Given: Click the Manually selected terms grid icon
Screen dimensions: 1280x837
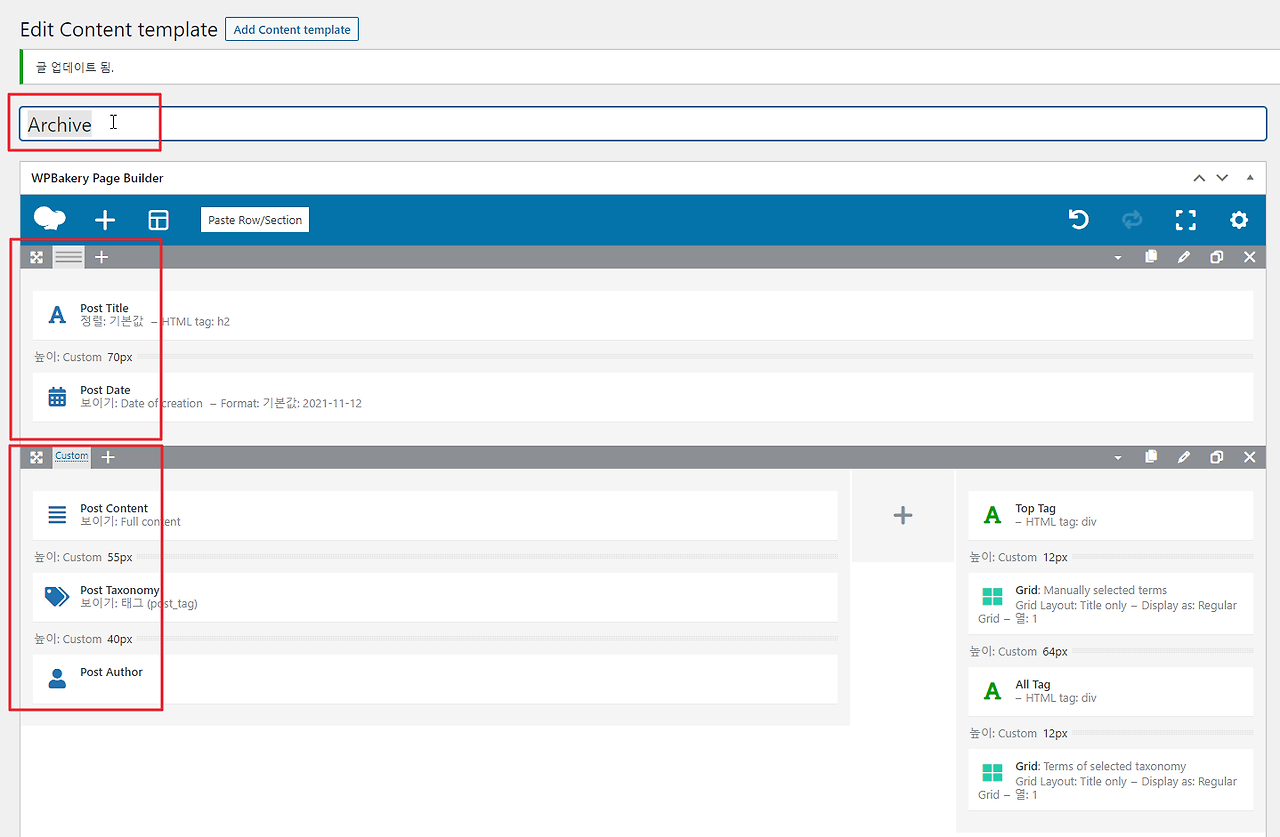Looking at the screenshot, I should [992, 597].
